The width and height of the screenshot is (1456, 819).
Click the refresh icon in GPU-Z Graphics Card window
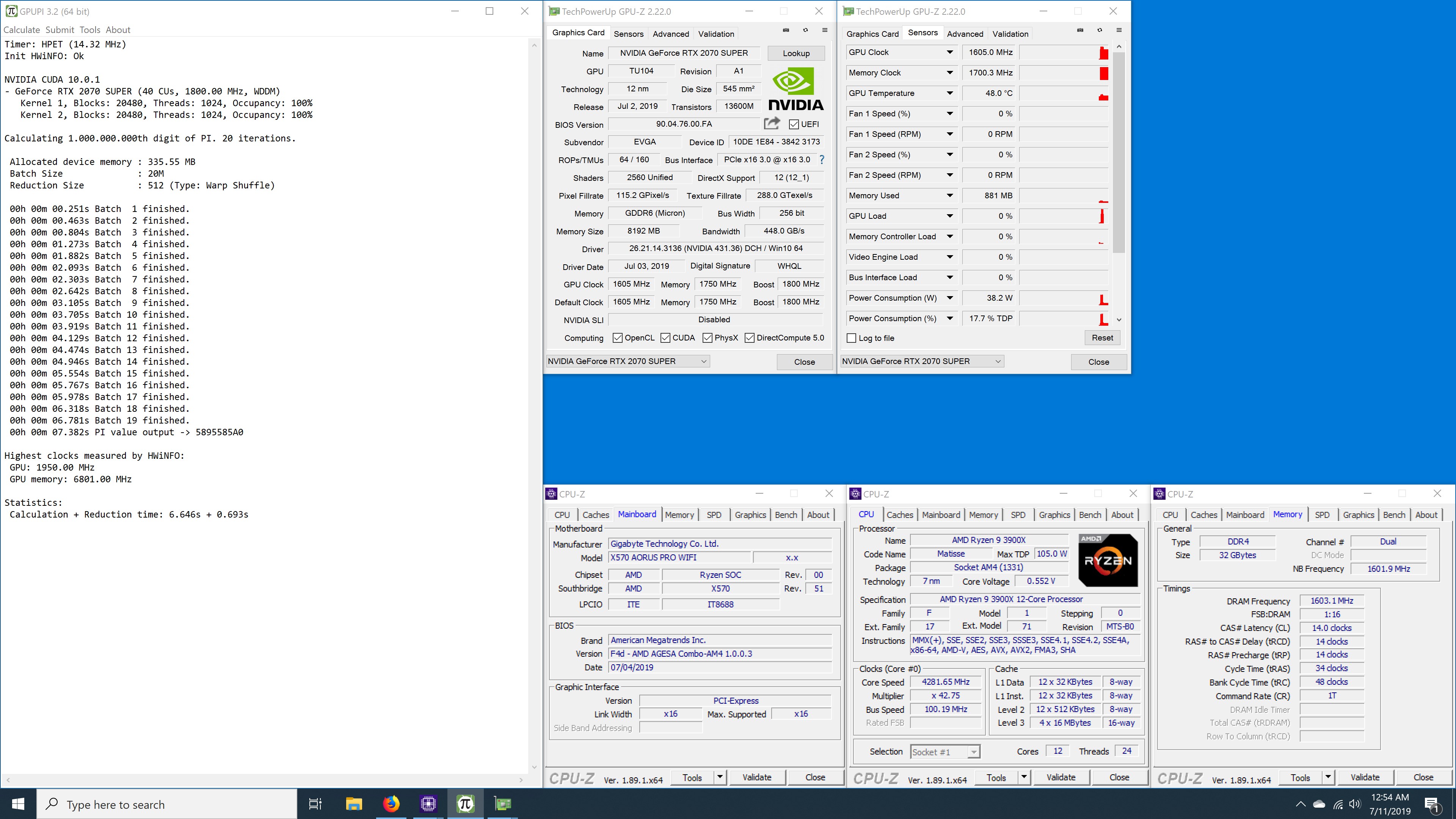tap(805, 30)
